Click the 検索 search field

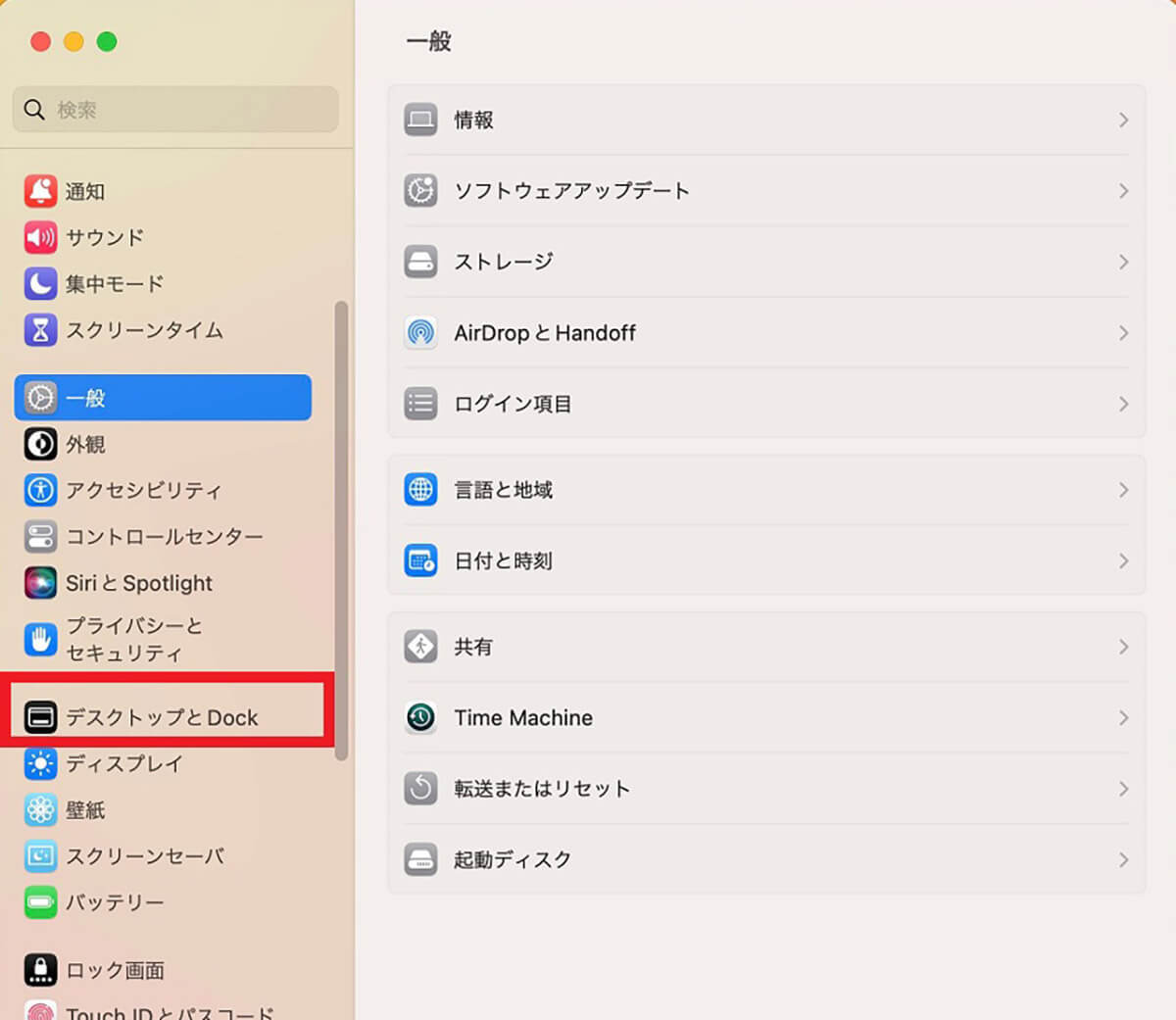coord(175,109)
